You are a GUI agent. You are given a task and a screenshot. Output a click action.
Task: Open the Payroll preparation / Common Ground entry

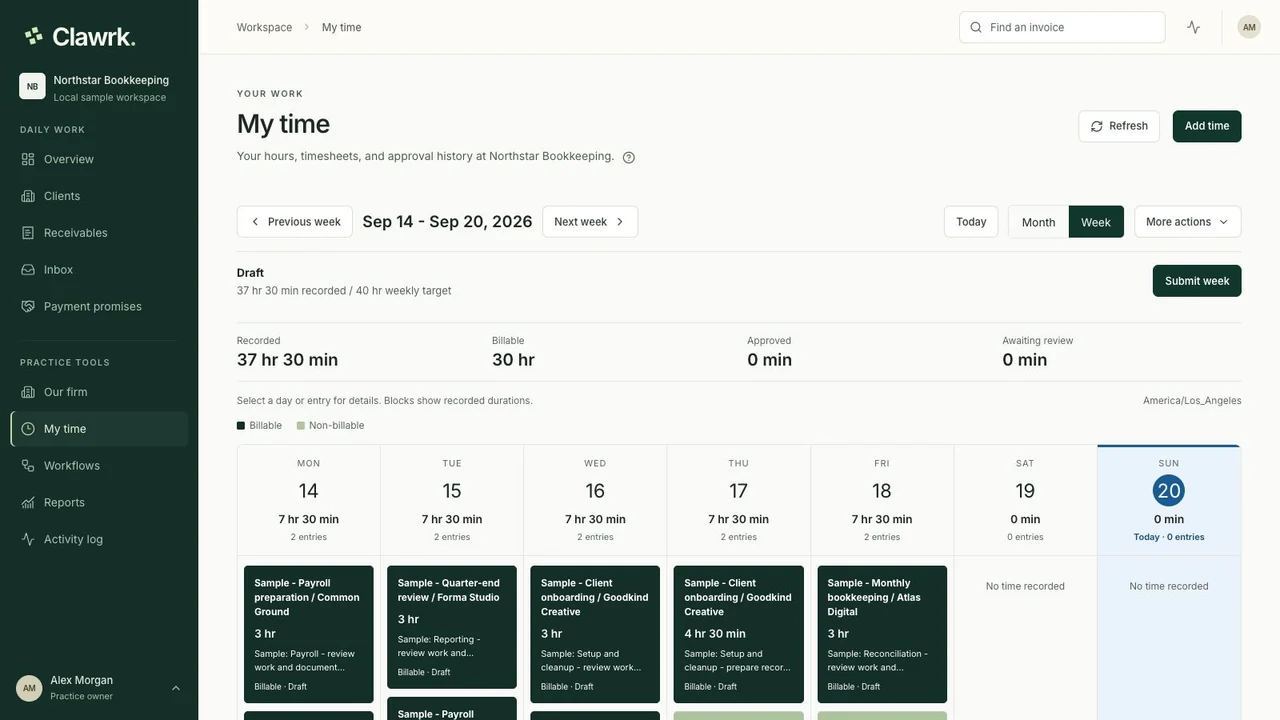click(309, 632)
